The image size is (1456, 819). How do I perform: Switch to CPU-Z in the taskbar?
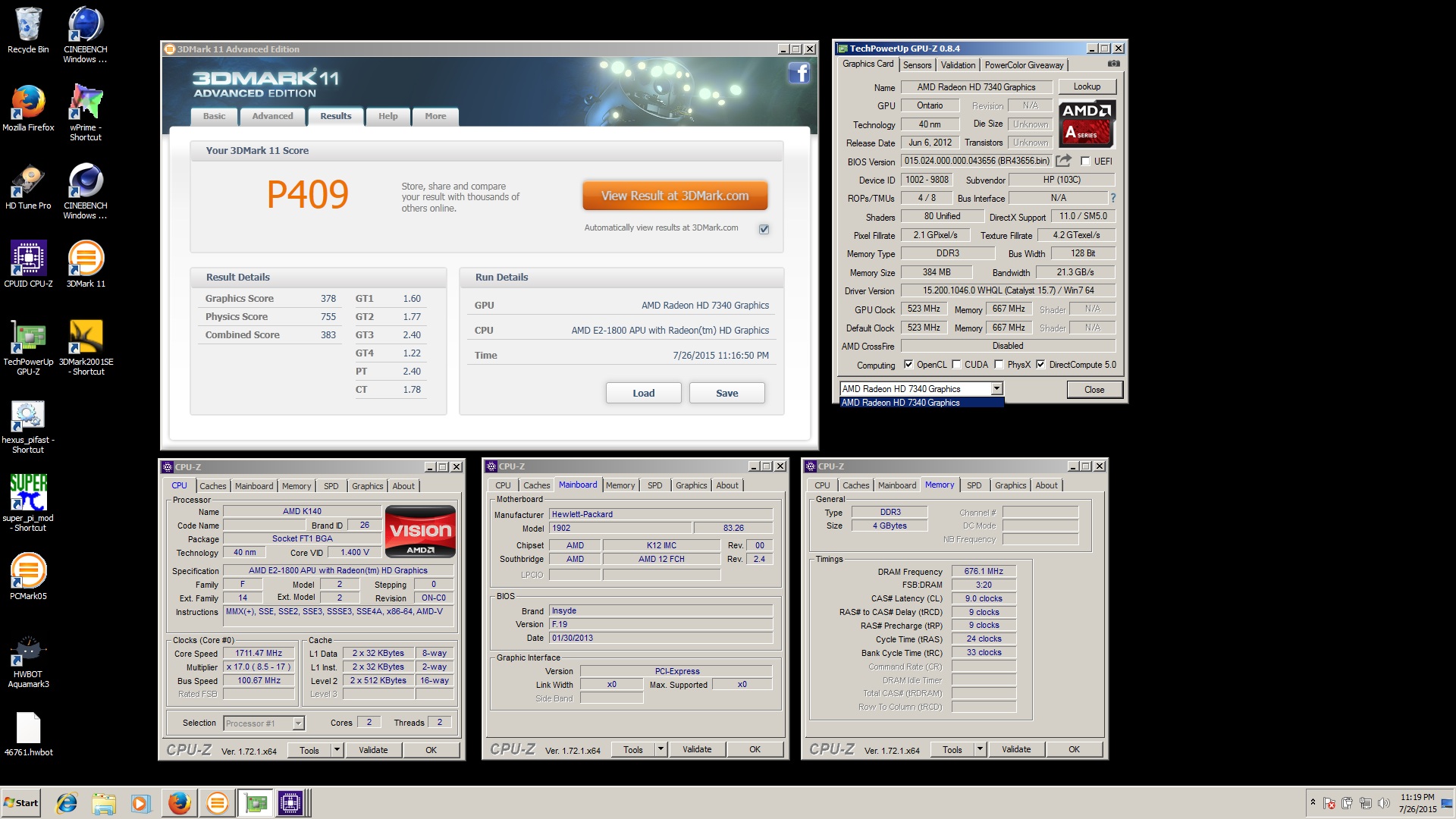point(290,803)
